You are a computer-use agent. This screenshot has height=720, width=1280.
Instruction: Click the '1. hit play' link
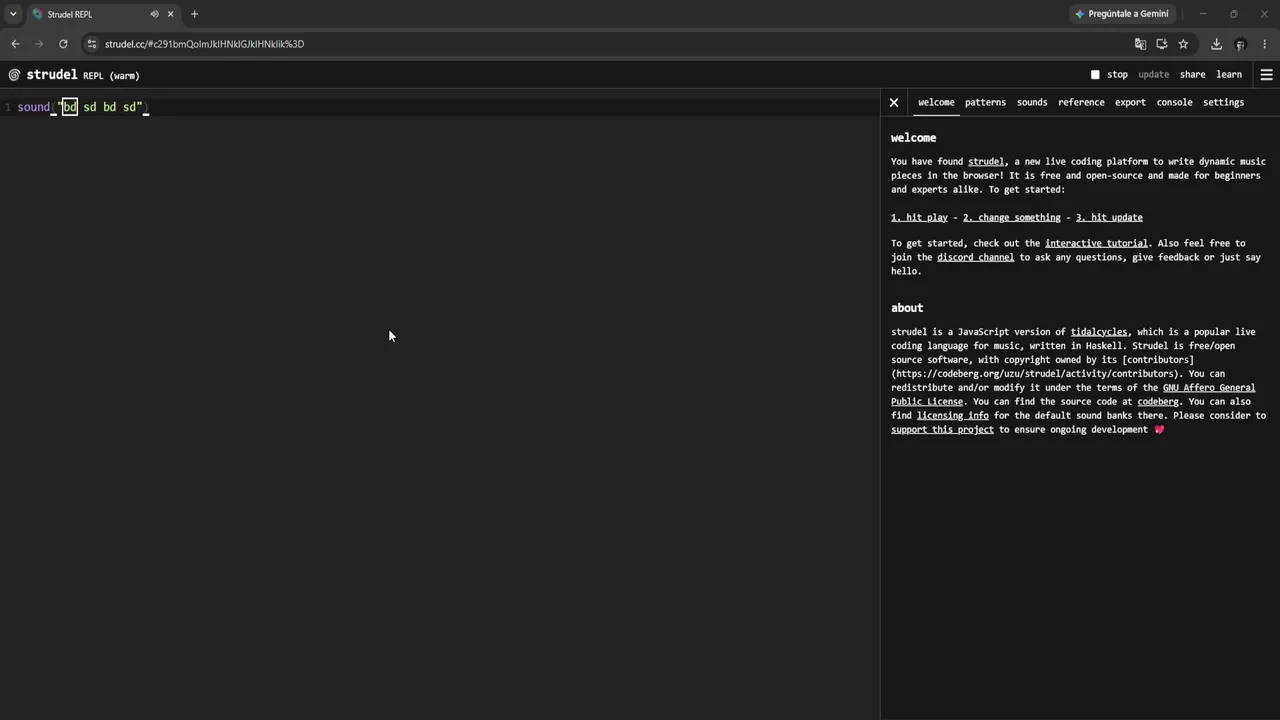(919, 217)
